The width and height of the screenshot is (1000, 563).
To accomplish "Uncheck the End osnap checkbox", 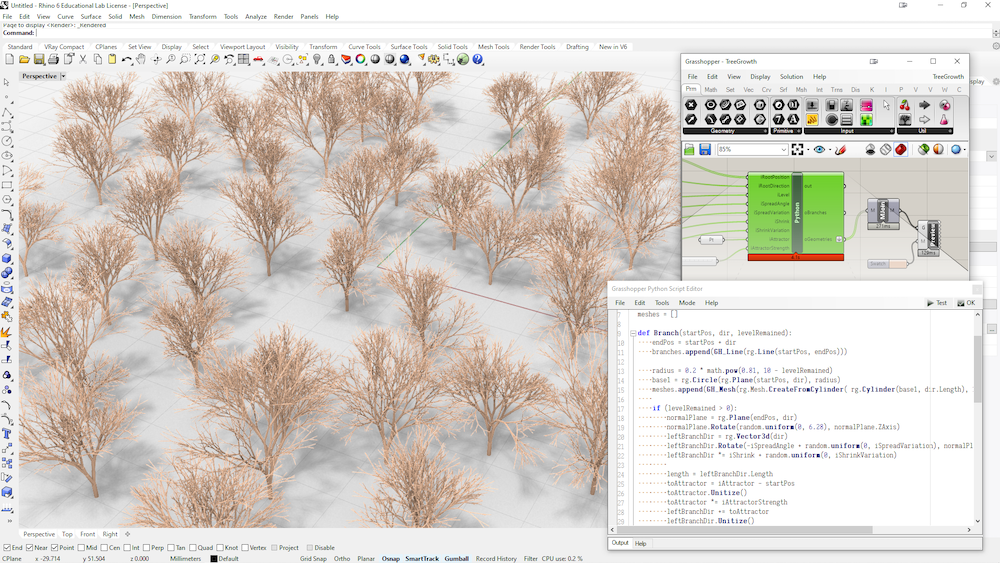I will 7,548.
